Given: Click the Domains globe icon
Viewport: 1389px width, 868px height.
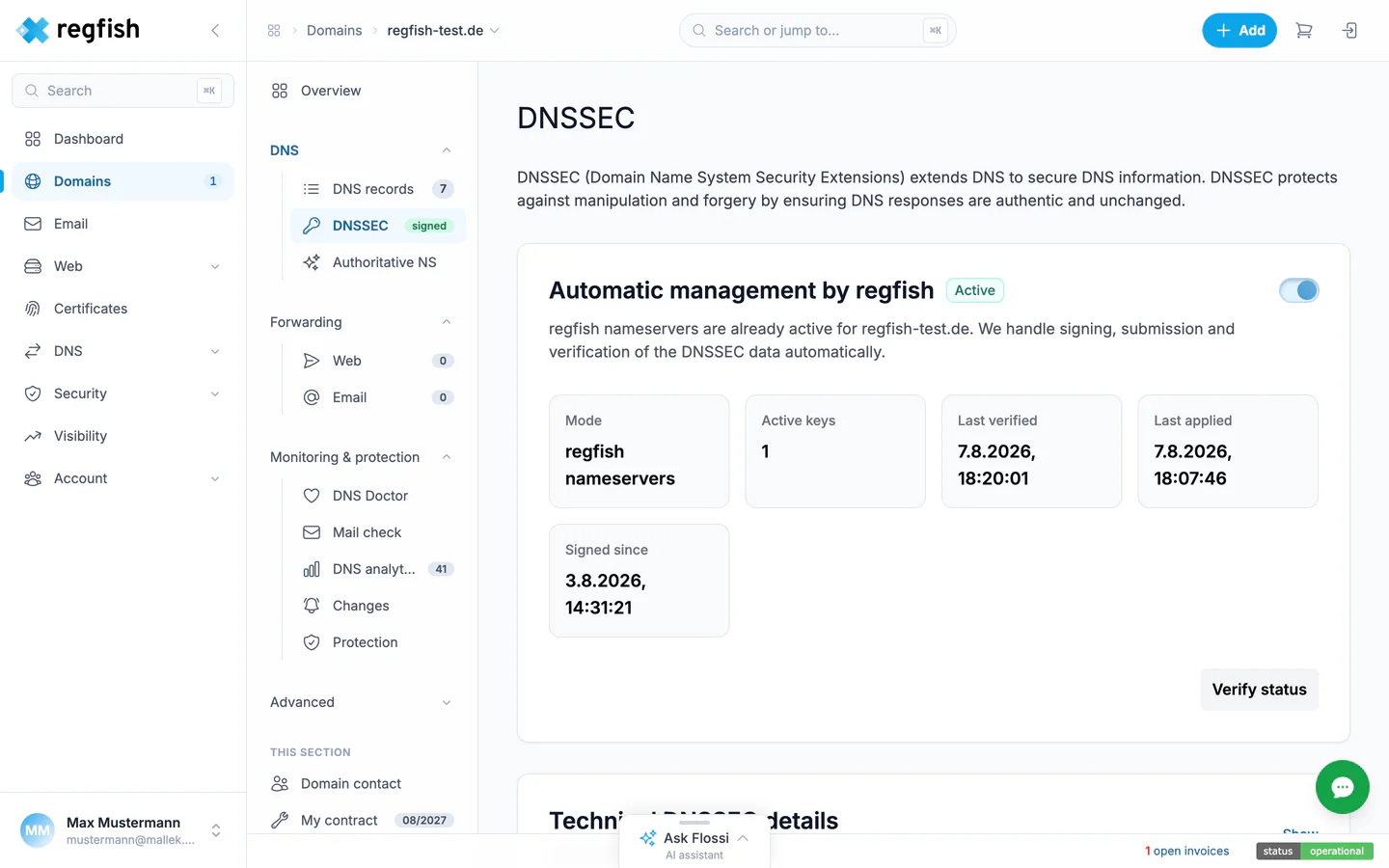Looking at the screenshot, I should (33, 181).
